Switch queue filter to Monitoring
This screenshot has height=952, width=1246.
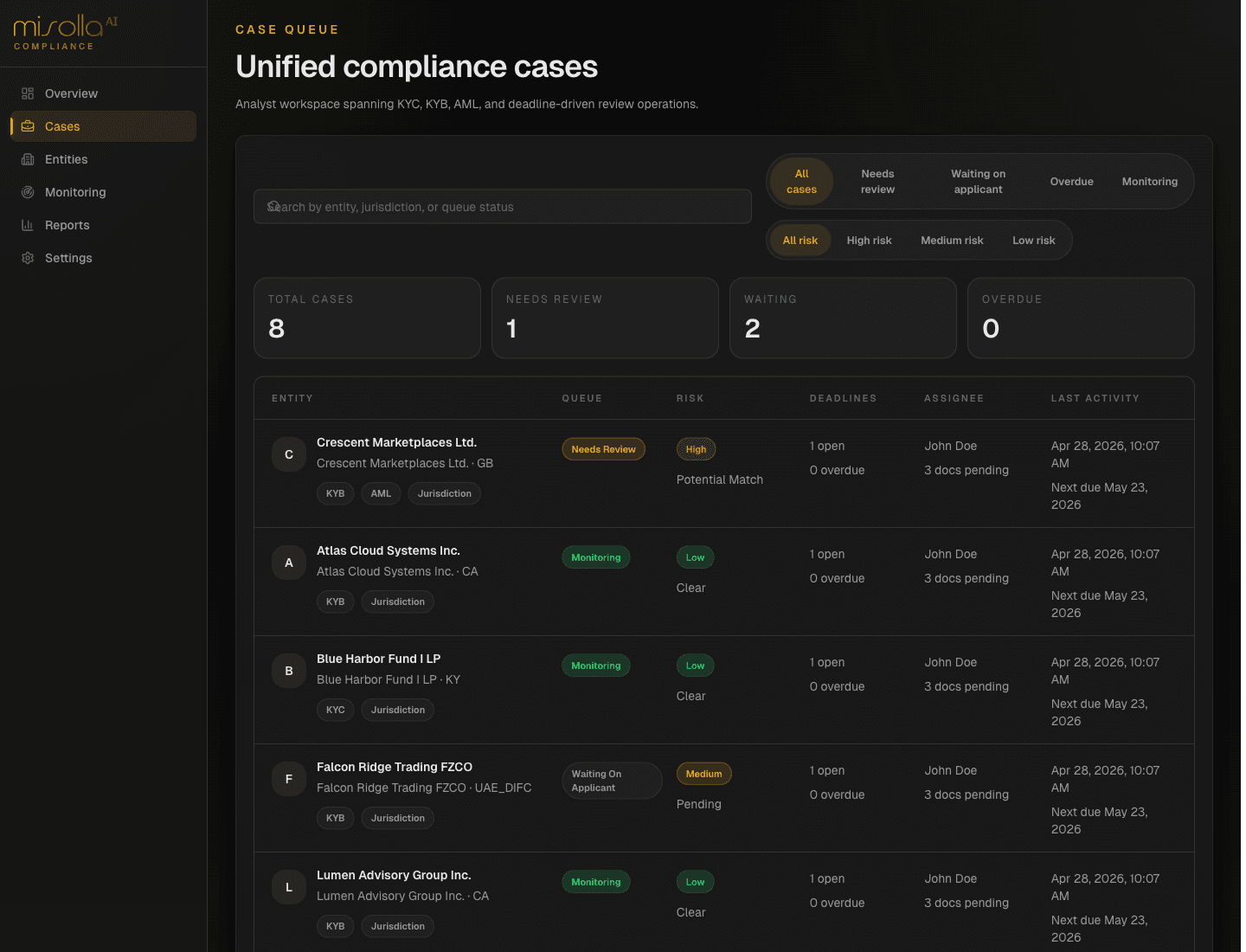tap(1149, 182)
